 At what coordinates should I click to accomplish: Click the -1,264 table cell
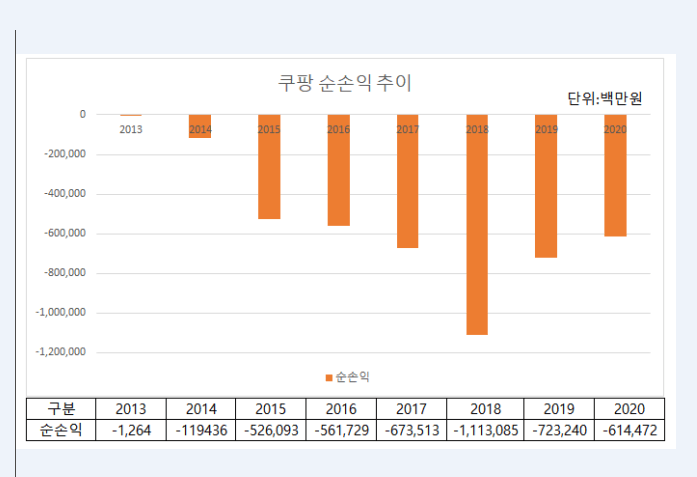pyautogui.click(x=131, y=430)
